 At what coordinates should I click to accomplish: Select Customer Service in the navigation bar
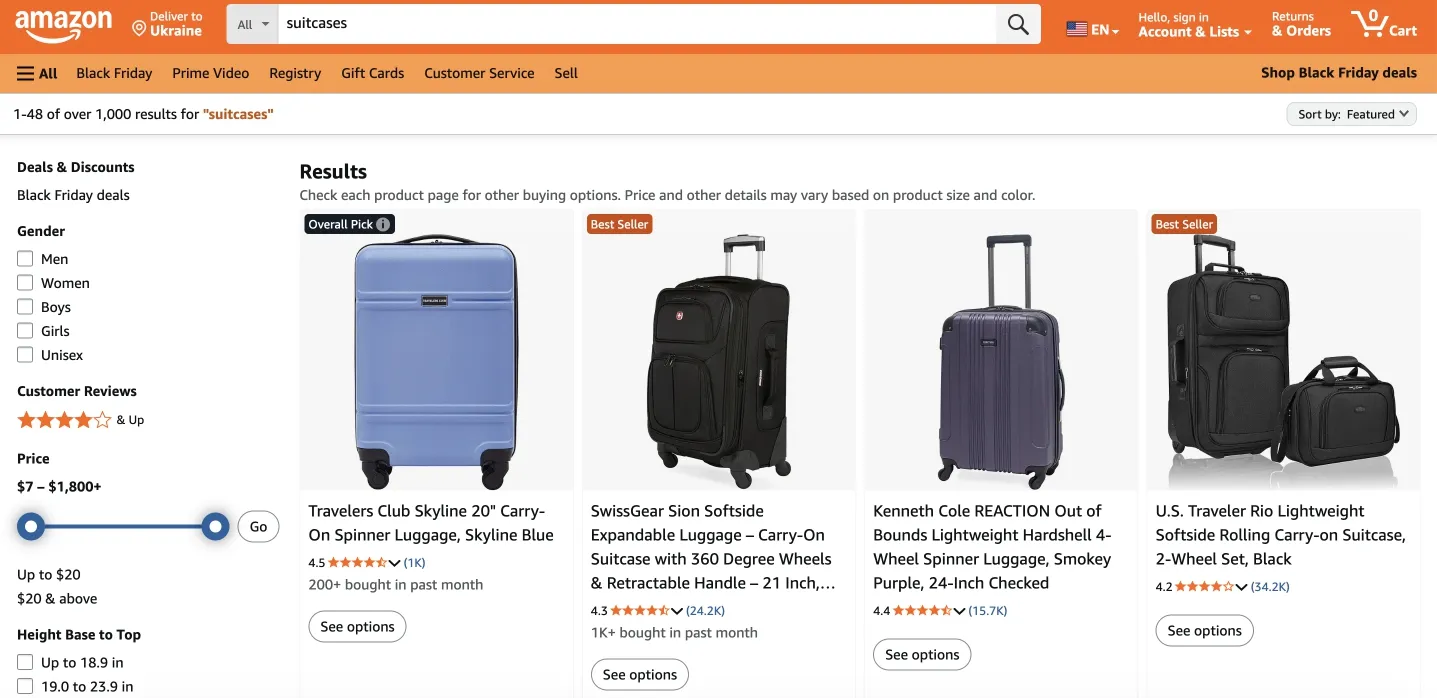[480, 72]
